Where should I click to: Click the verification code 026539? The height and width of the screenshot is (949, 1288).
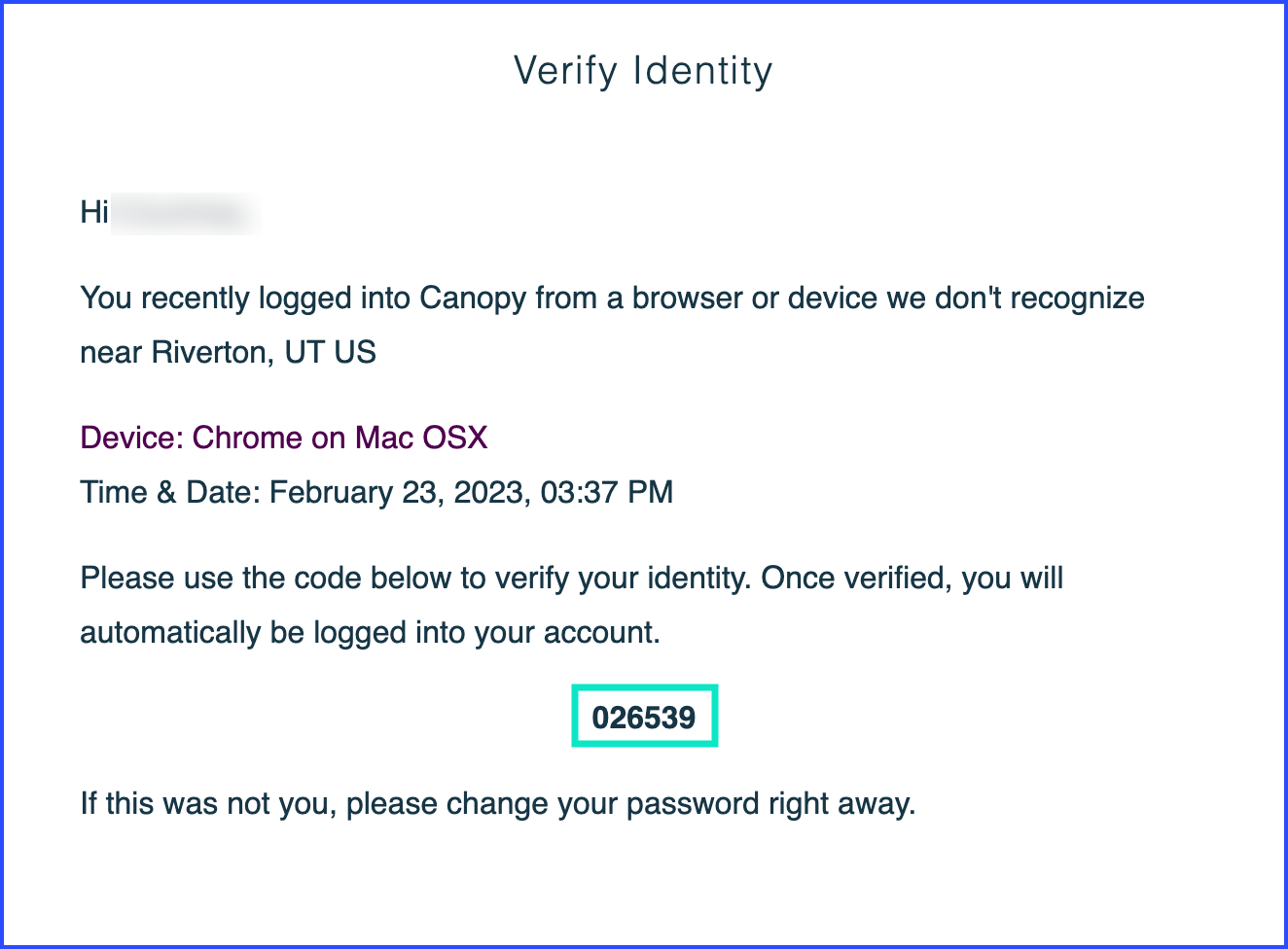pos(644,717)
